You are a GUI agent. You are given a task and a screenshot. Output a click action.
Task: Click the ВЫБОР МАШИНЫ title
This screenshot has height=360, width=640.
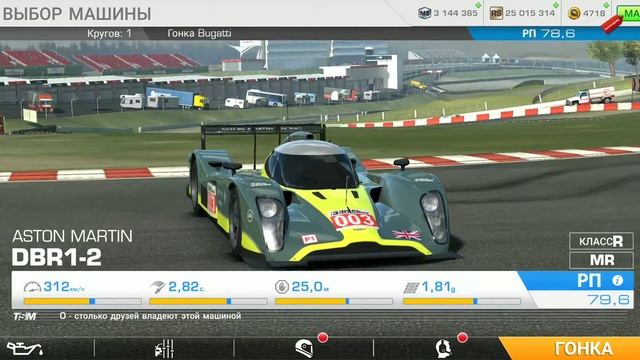pos(77,13)
